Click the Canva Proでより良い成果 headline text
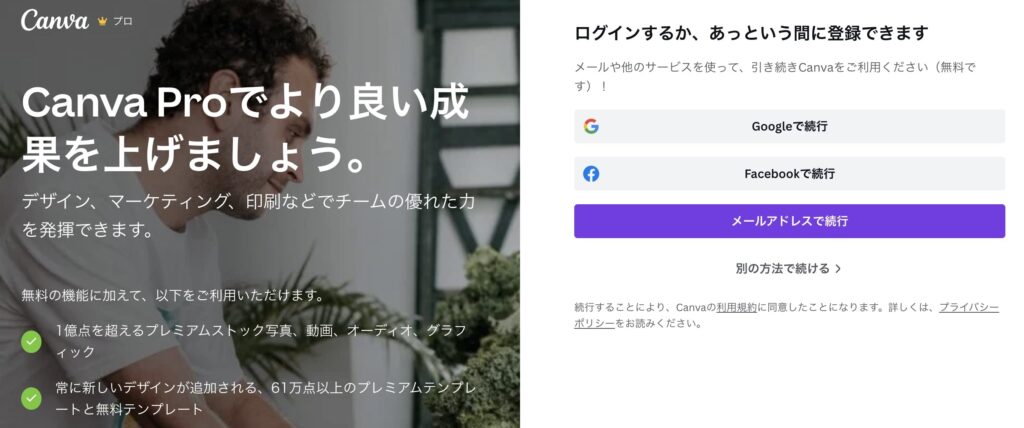This screenshot has height=428, width=1024. pyautogui.click(x=245, y=129)
